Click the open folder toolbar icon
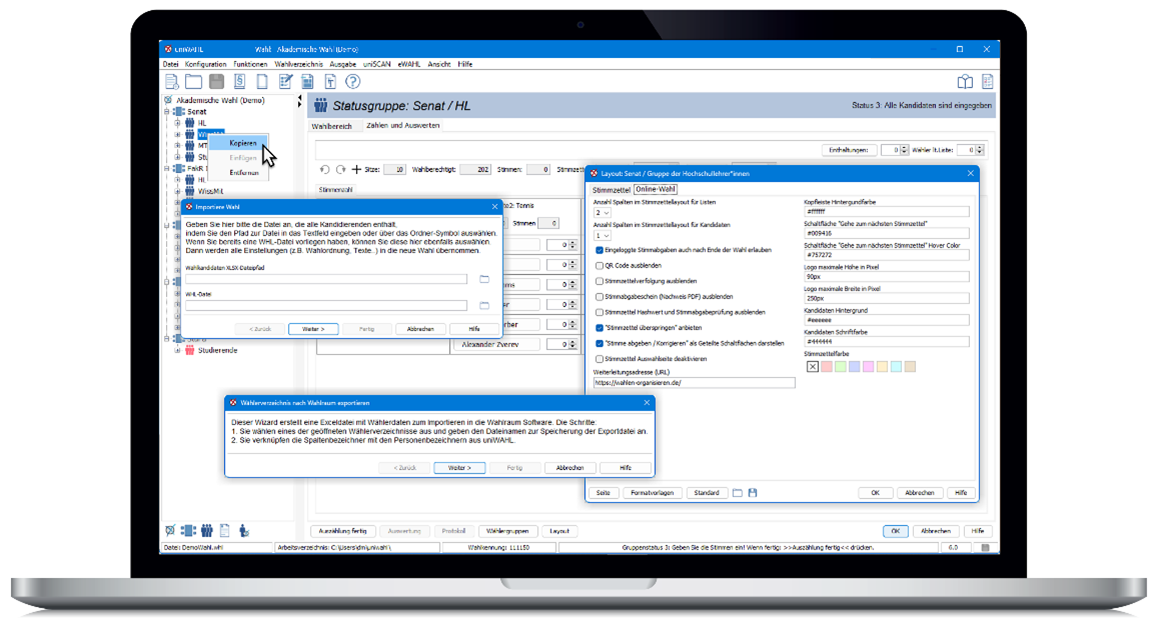 pos(193,82)
